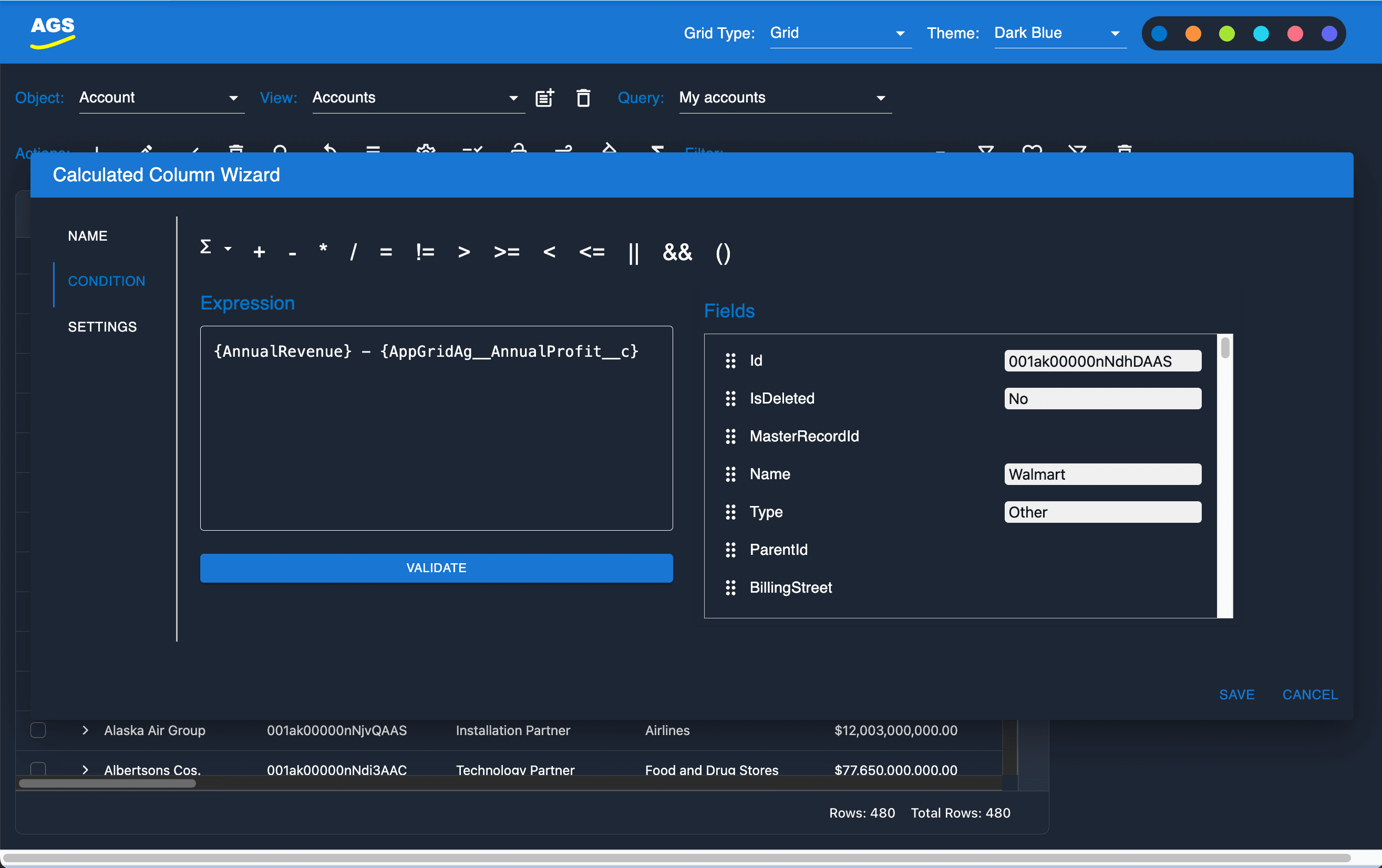
Task: Click the '$12,003,000,000.00' revenue cell
Action: click(x=895, y=731)
